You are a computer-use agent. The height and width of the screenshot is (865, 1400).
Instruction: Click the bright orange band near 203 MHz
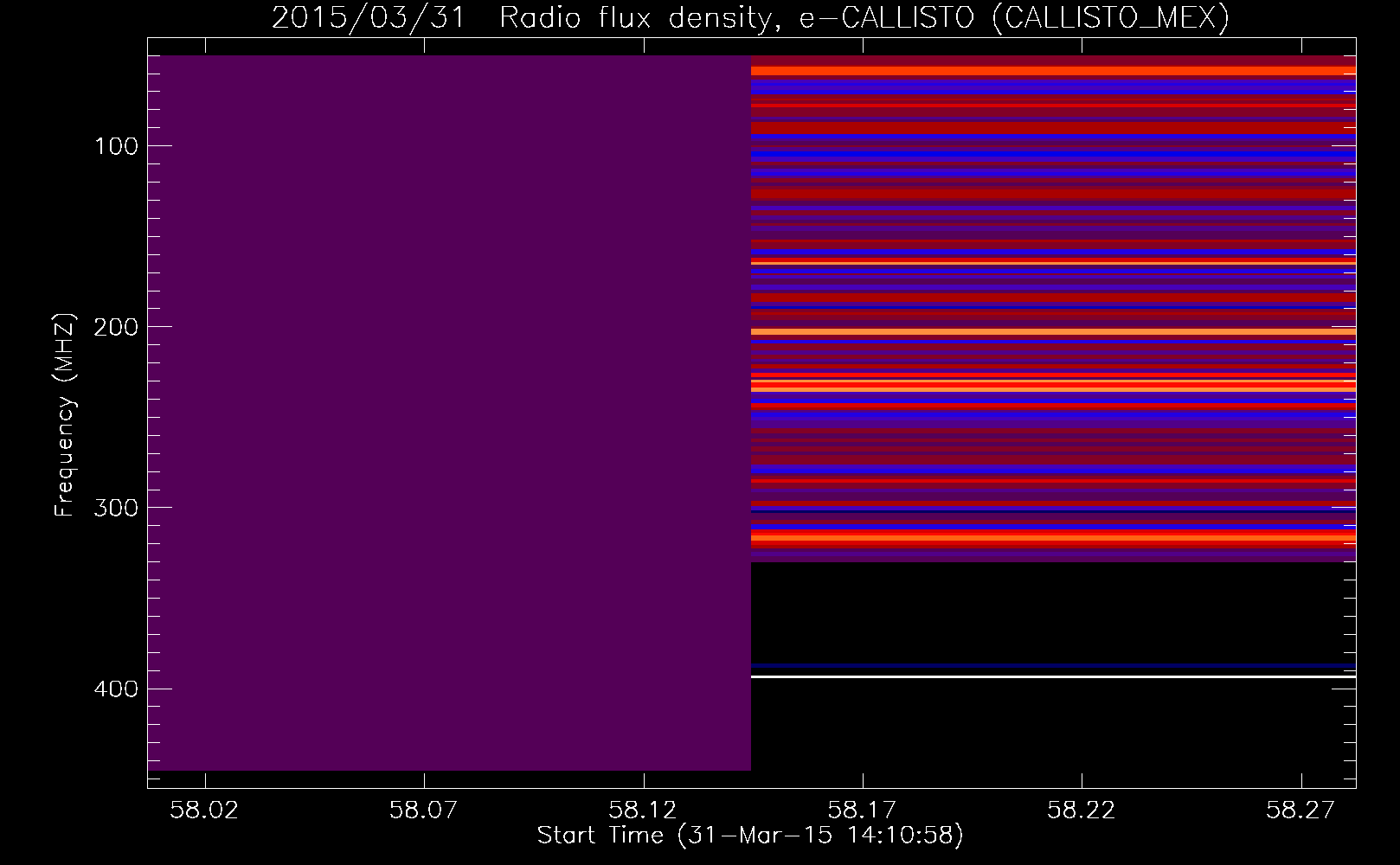1053,331
